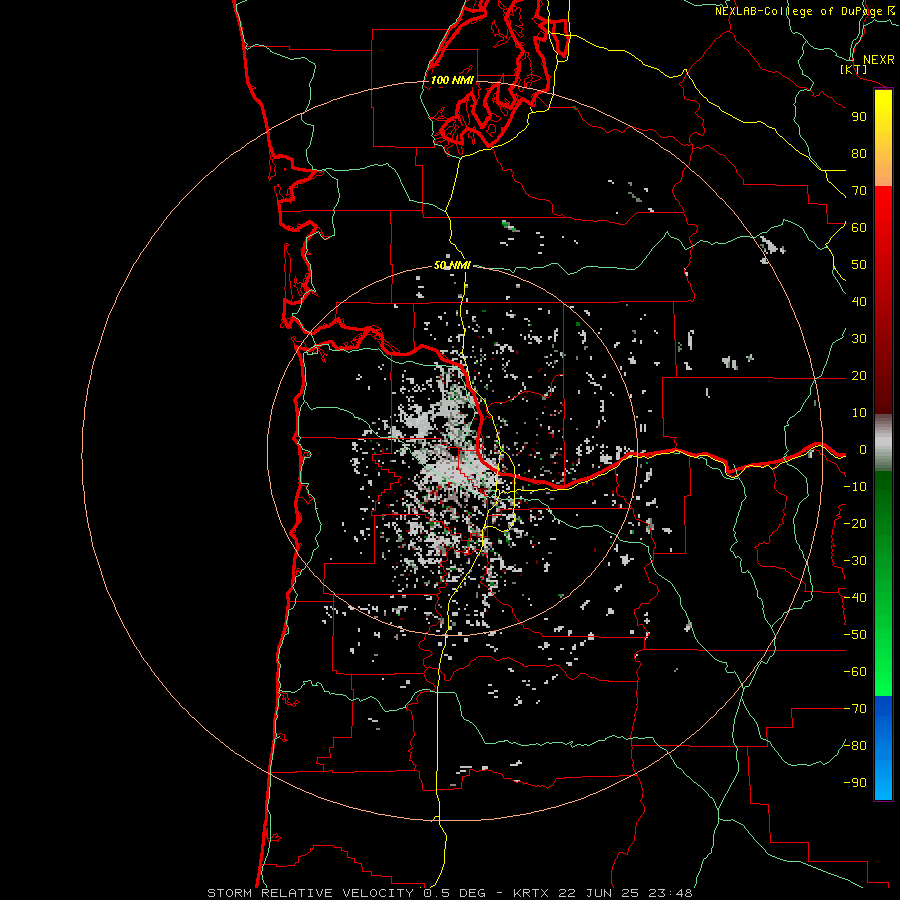This screenshot has height=900, width=900.
Task: Click the 50 NMI range ring label
Action: coord(452,265)
